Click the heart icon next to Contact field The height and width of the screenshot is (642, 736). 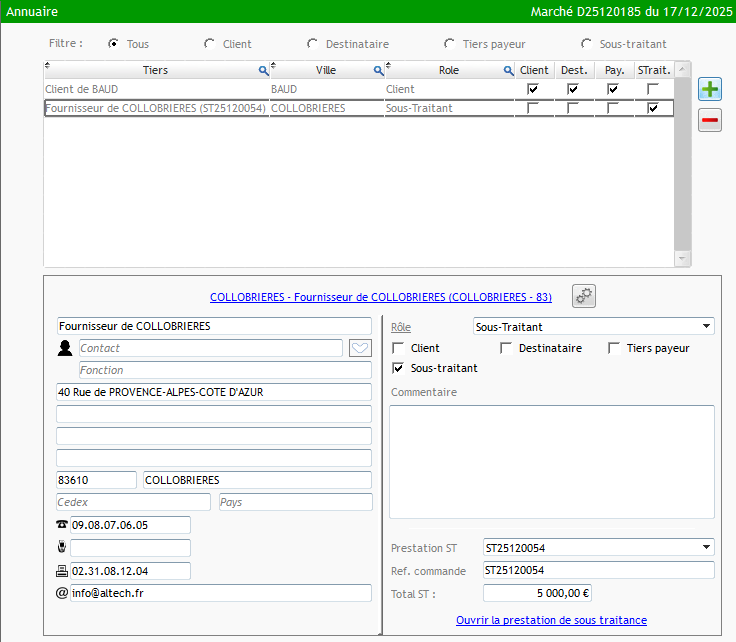[359, 348]
